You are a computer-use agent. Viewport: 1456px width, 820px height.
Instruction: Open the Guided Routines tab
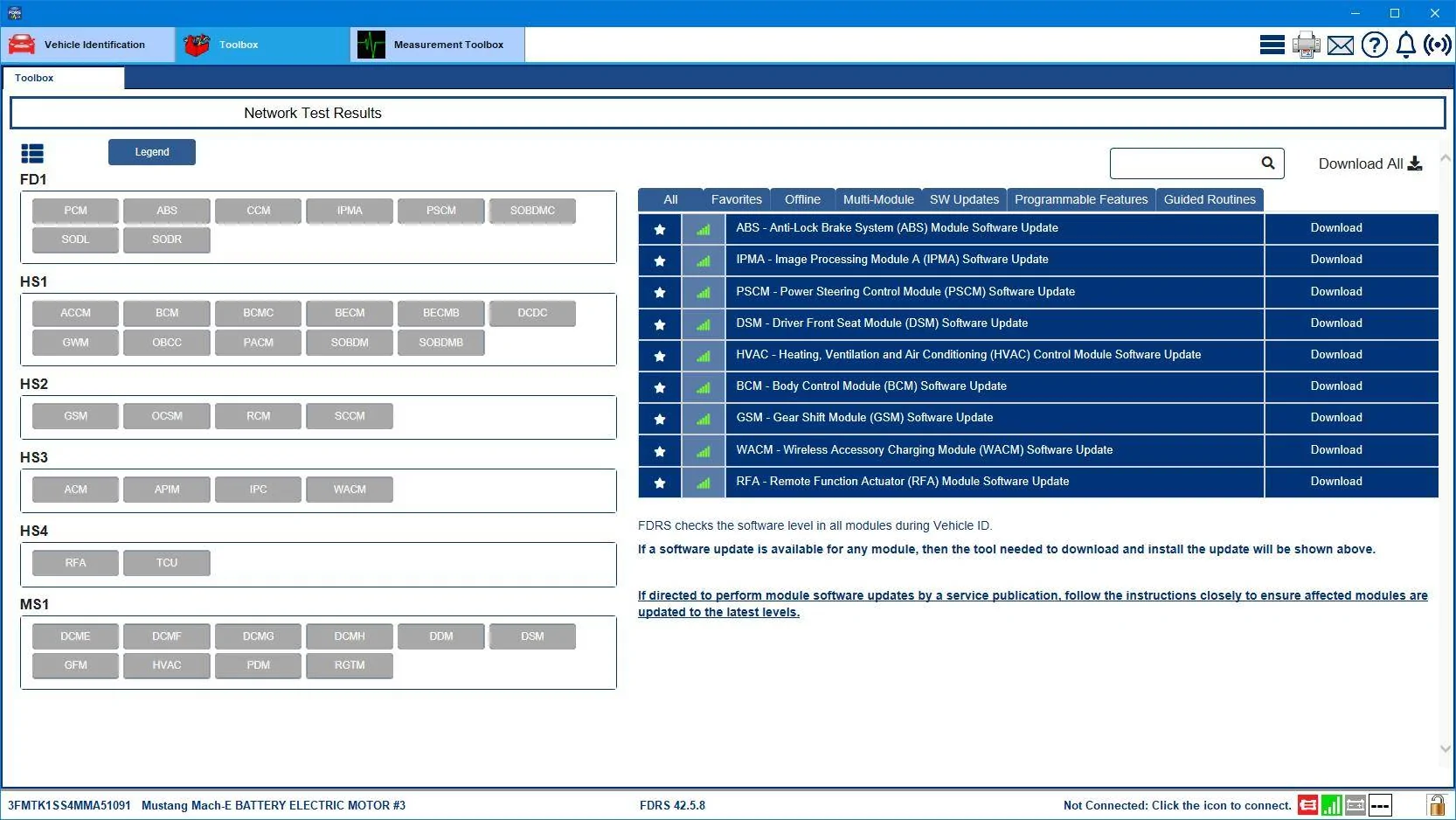click(x=1210, y=199)
